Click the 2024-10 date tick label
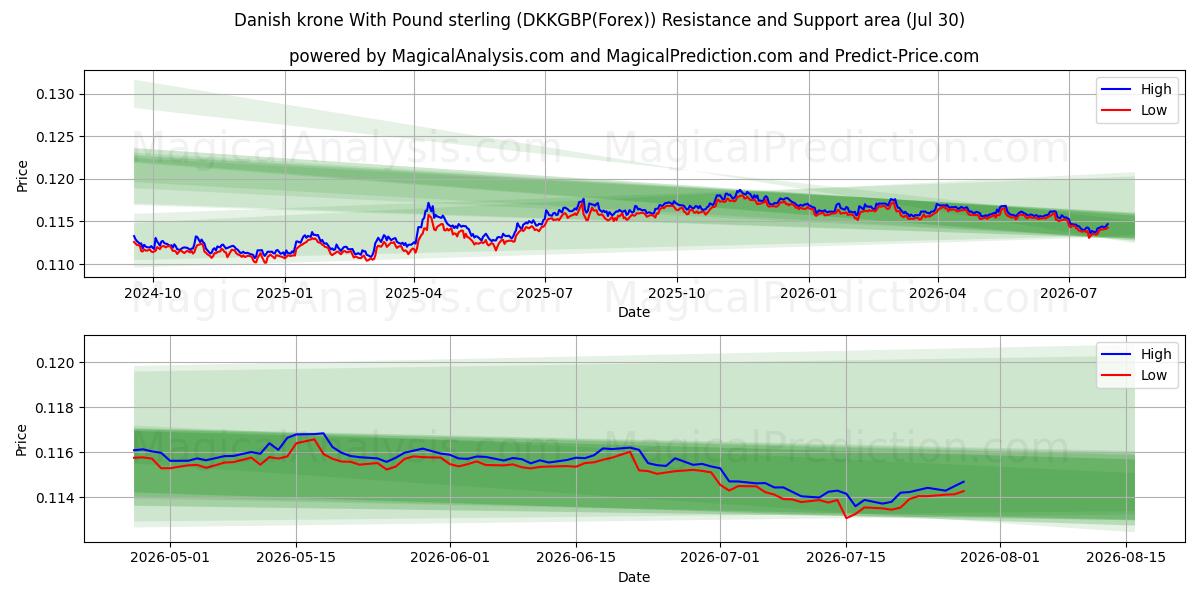The width and height of the screenshot is (1200, 600). click(x=154, y=293)
